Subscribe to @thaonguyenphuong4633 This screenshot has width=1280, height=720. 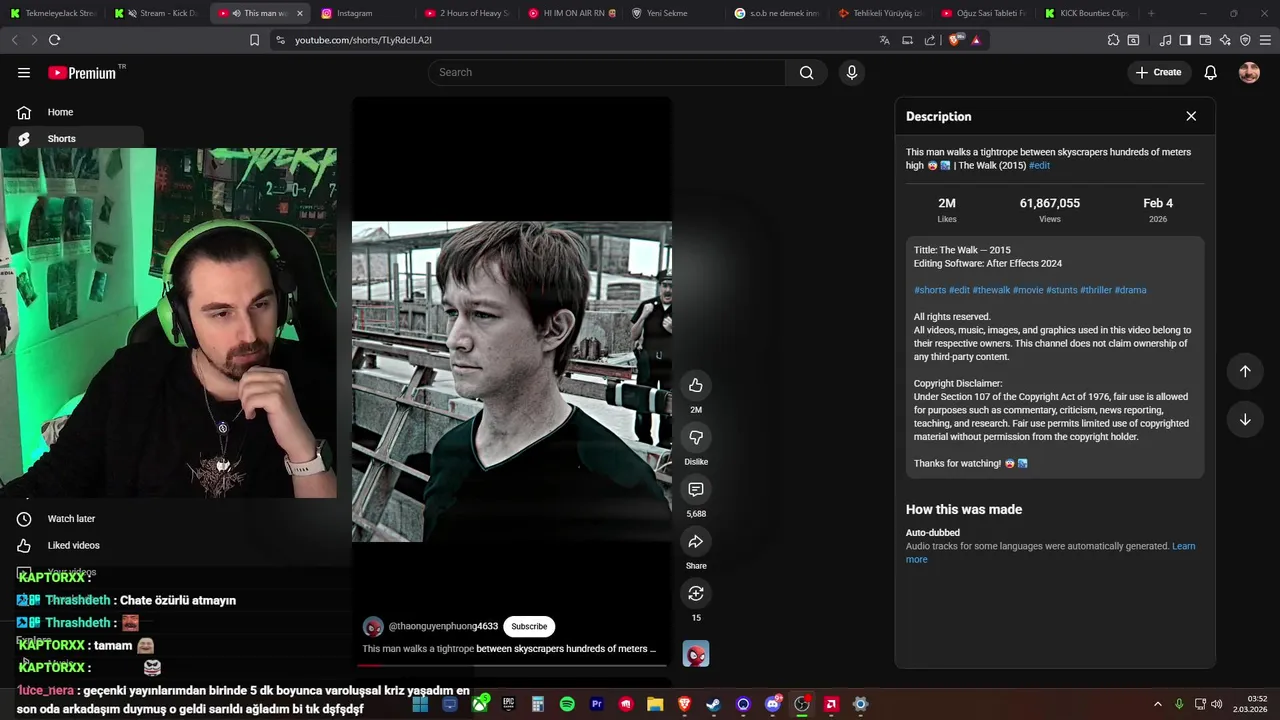pos(529,626)
